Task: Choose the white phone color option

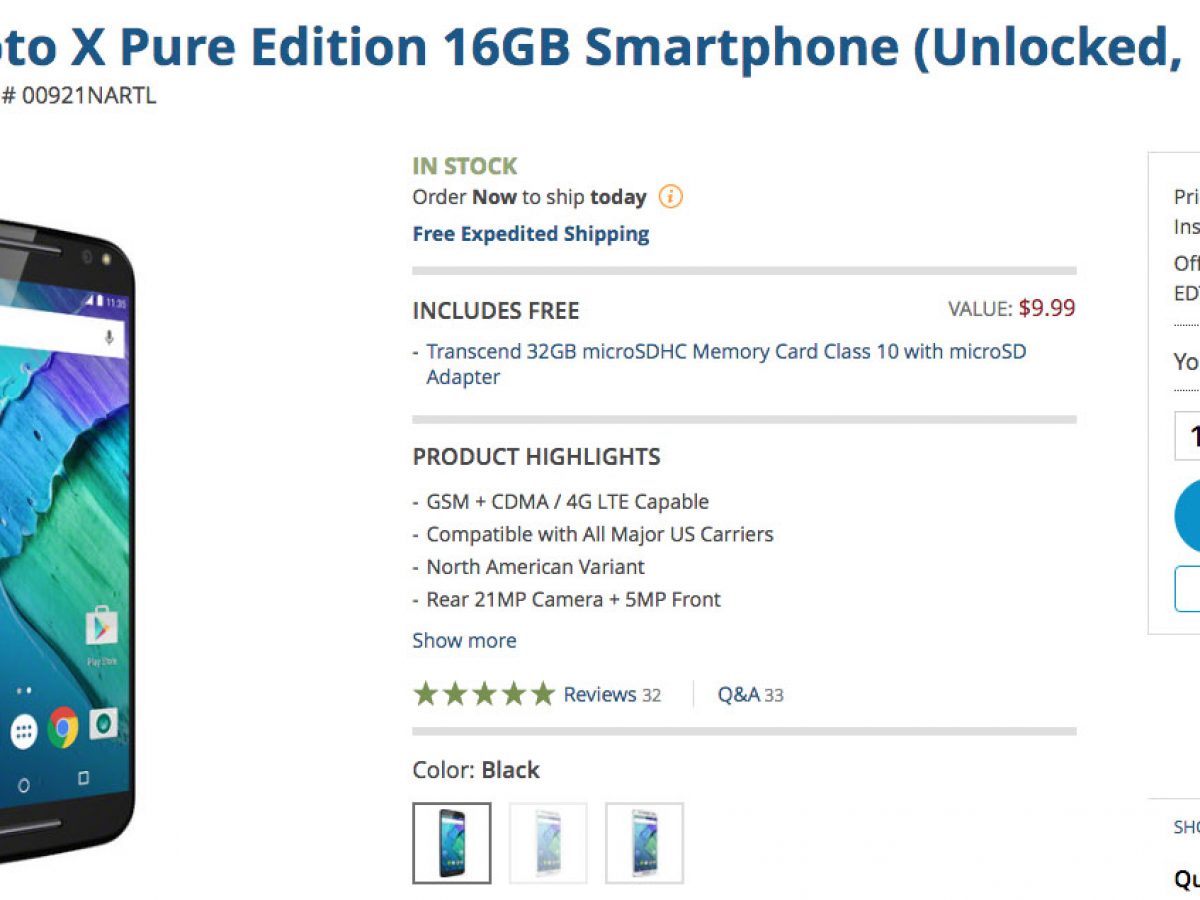Action: point(548,843)
